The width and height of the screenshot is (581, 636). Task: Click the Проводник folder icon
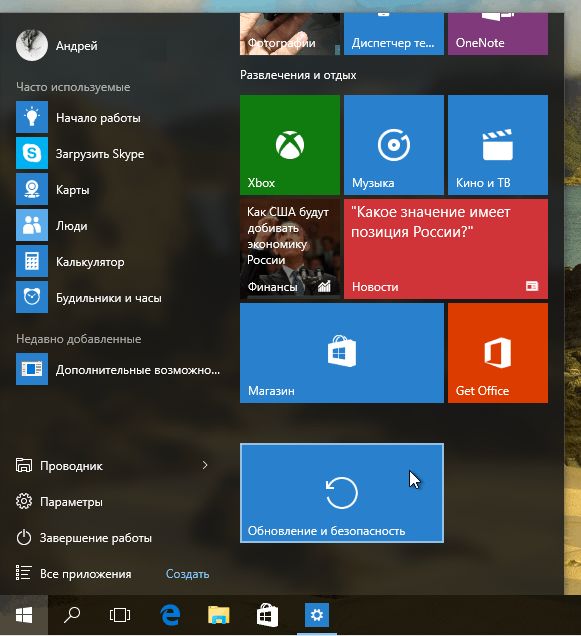point(24,465)
